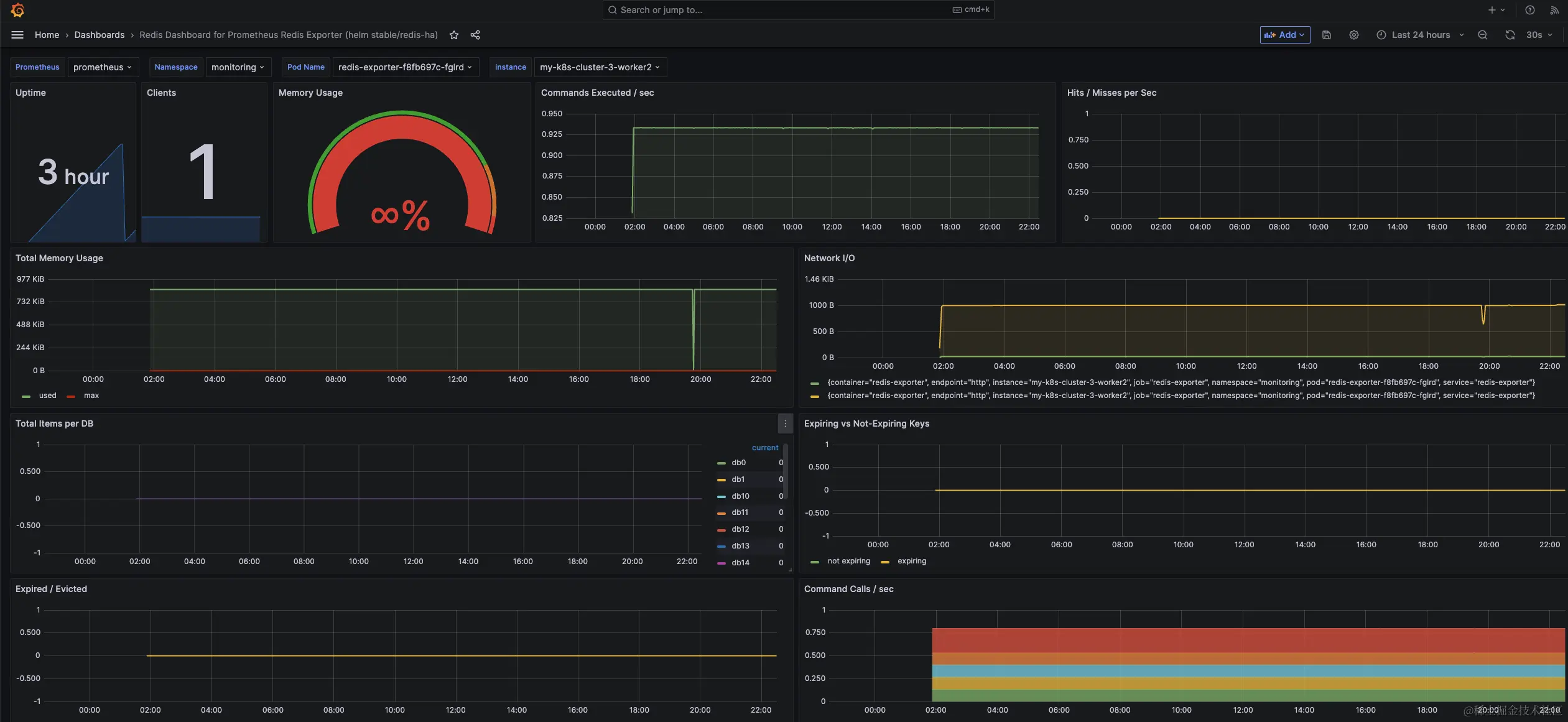
Task: Toggle the 'used' memory series legend
Action: 47,396
